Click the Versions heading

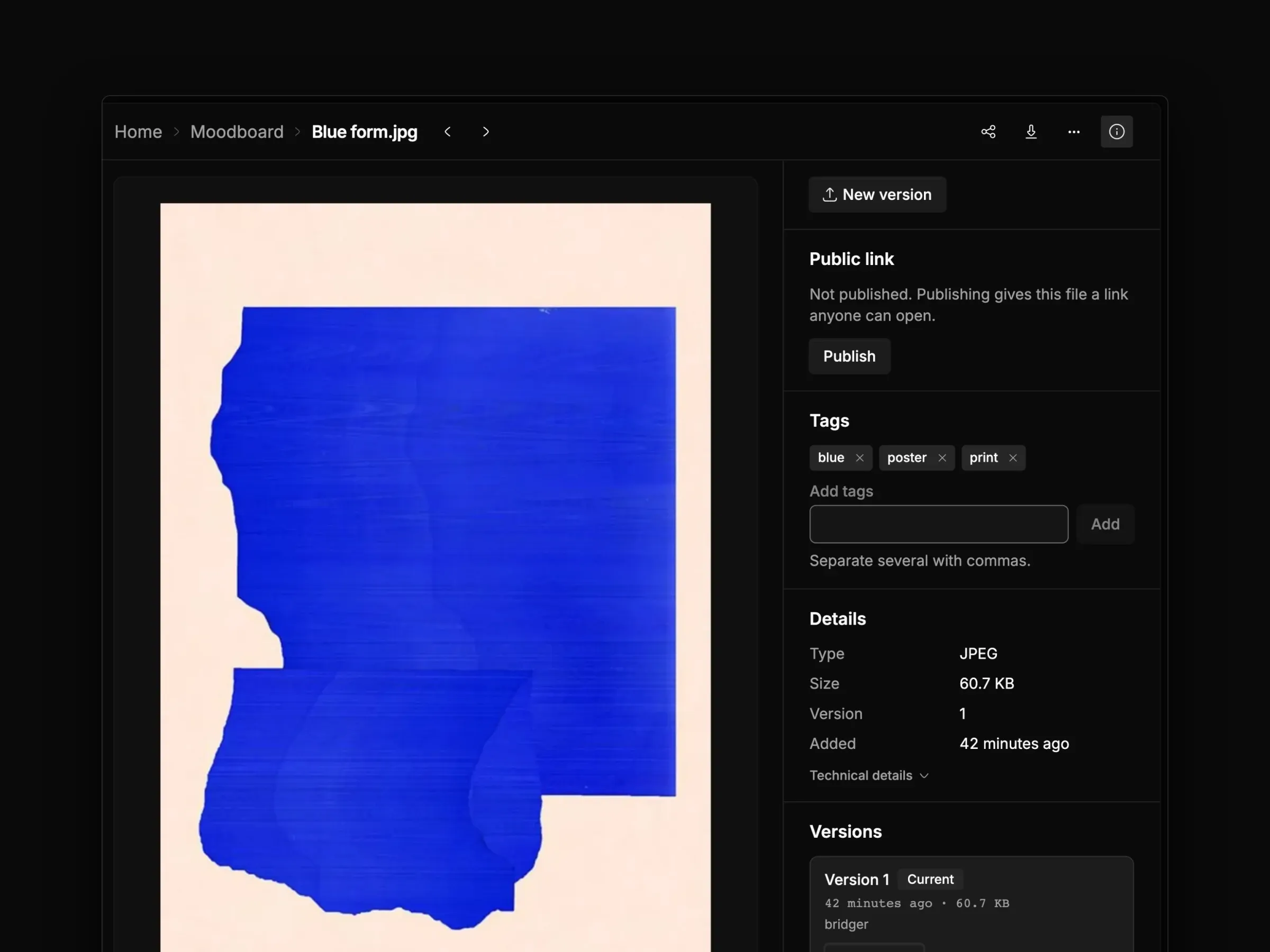845,831
